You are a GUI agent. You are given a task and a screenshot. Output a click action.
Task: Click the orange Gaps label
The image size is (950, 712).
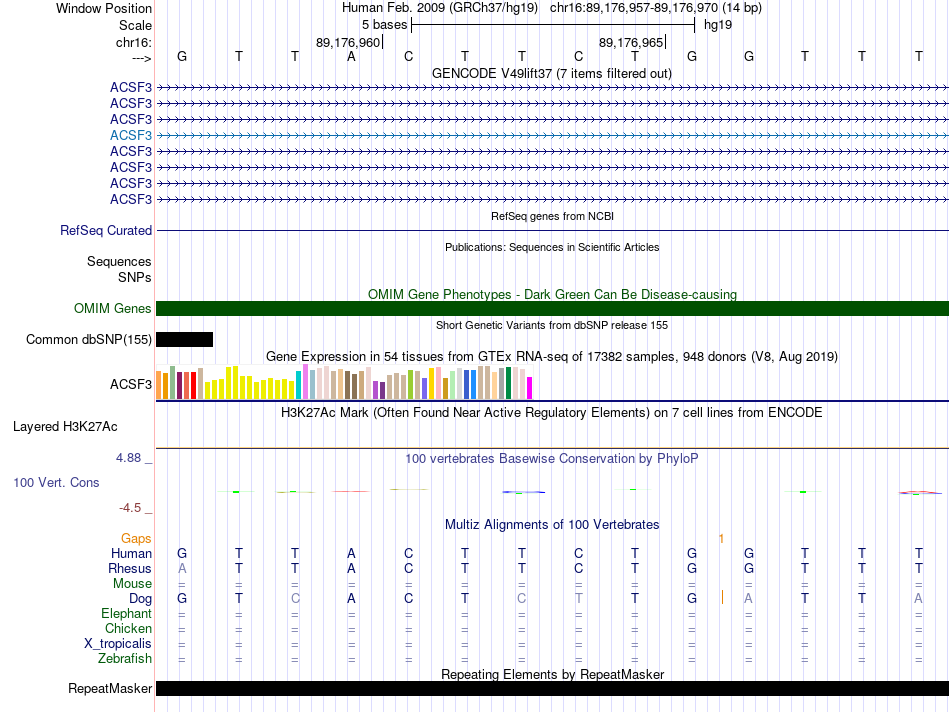136,539
